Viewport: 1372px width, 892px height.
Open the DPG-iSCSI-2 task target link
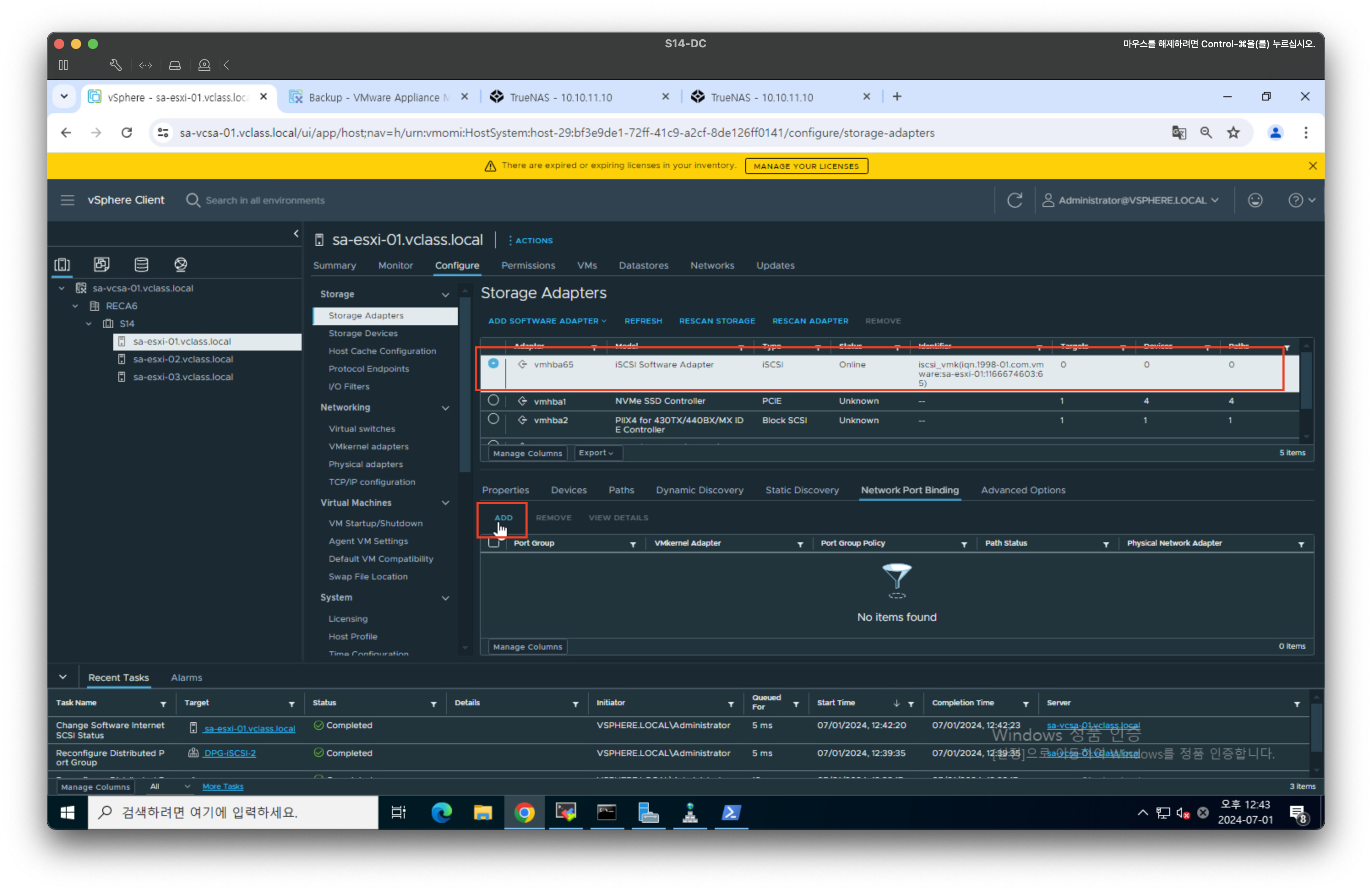229,753
